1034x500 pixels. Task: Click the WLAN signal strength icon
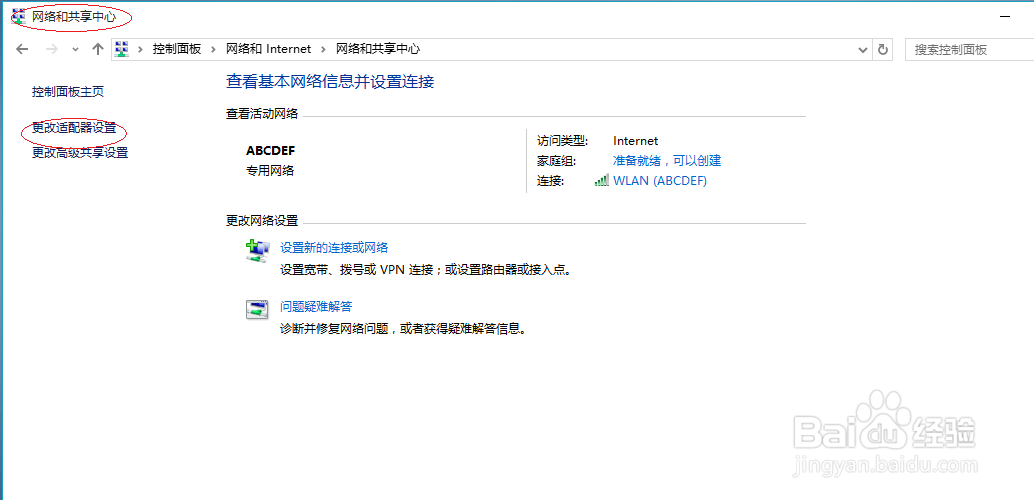[x=601, y=181]
